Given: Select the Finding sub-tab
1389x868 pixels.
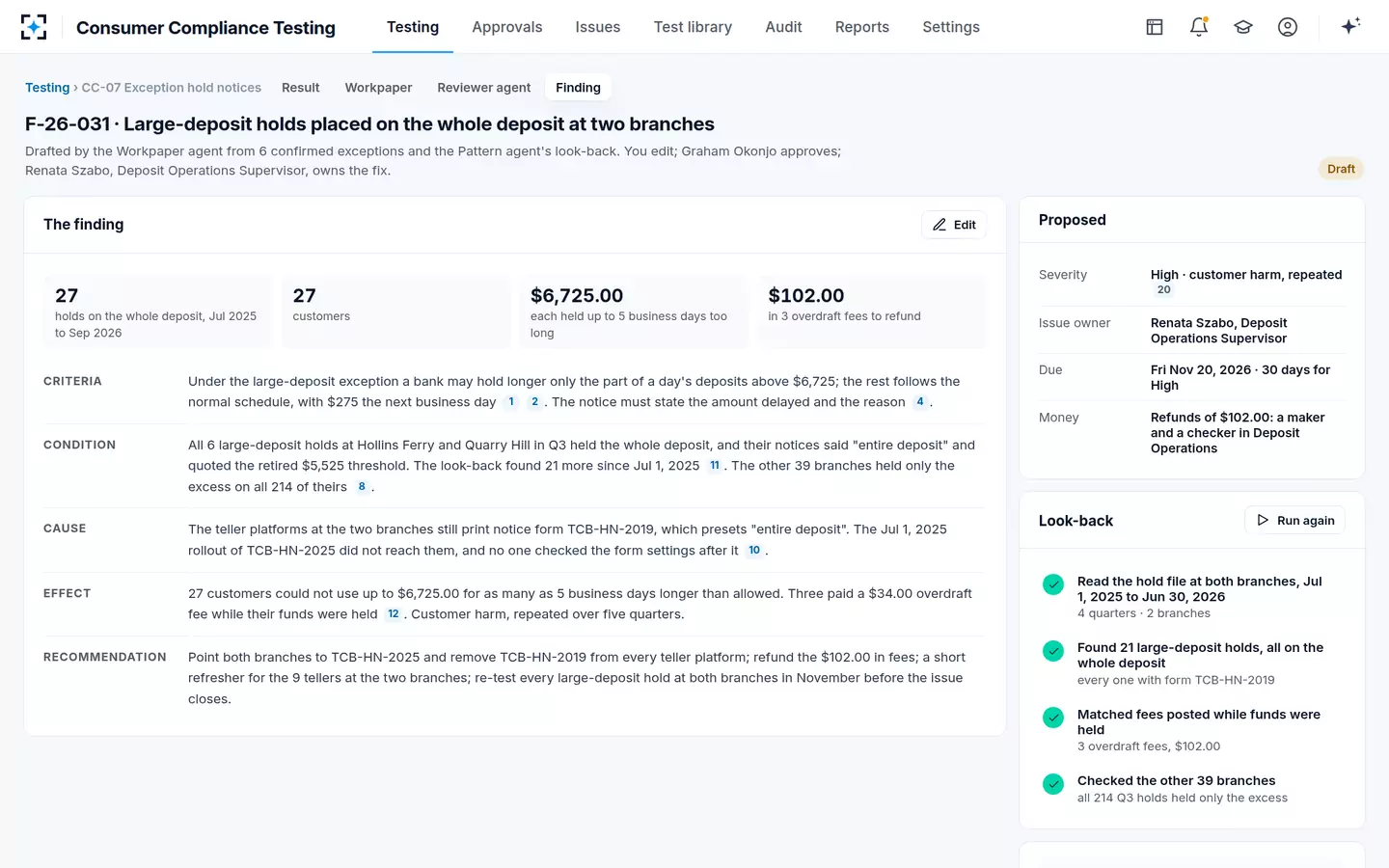Looking at the screenshot, I should tap(578, 88).
